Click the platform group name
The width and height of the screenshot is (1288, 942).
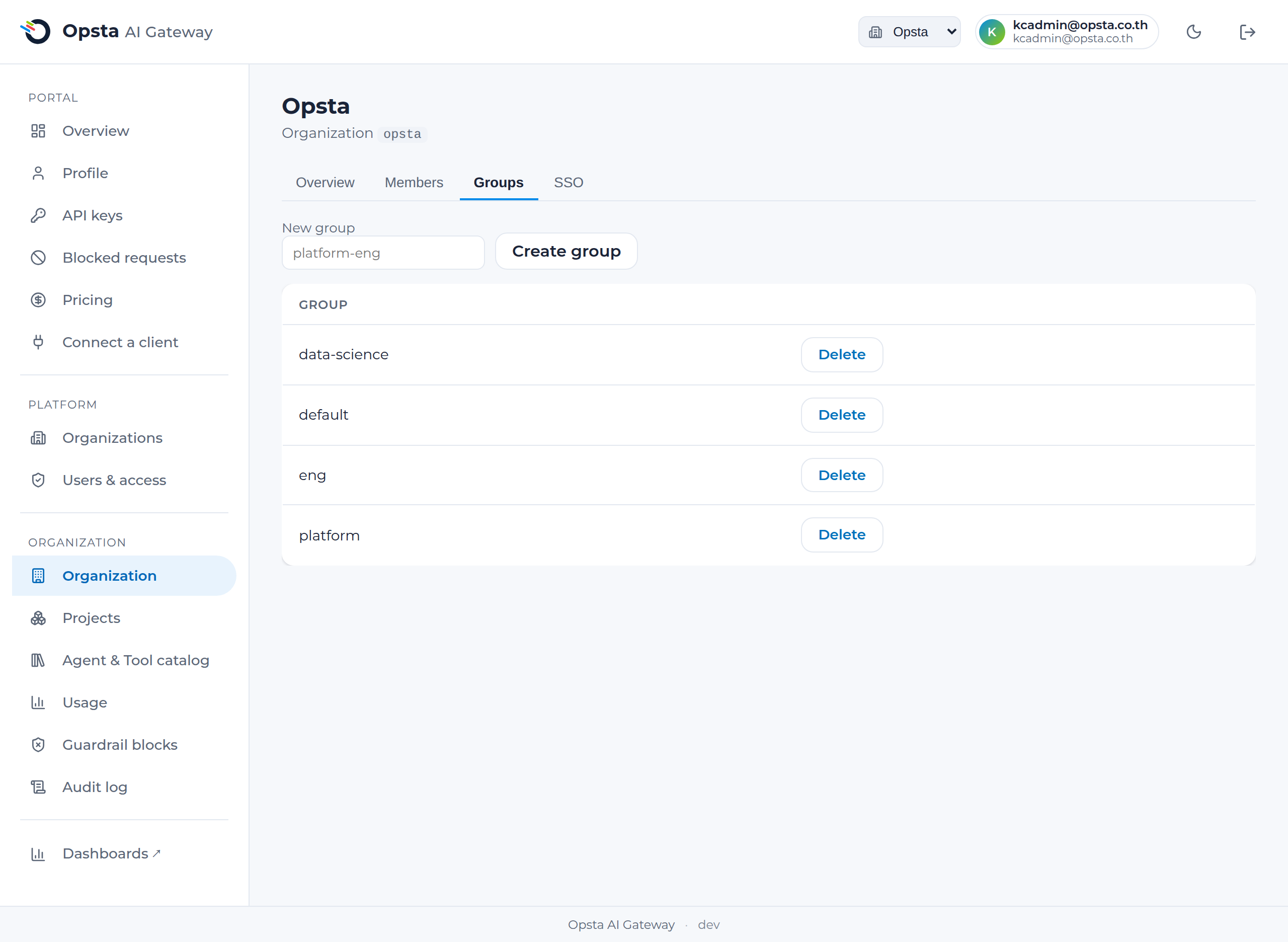click(329, 535)
